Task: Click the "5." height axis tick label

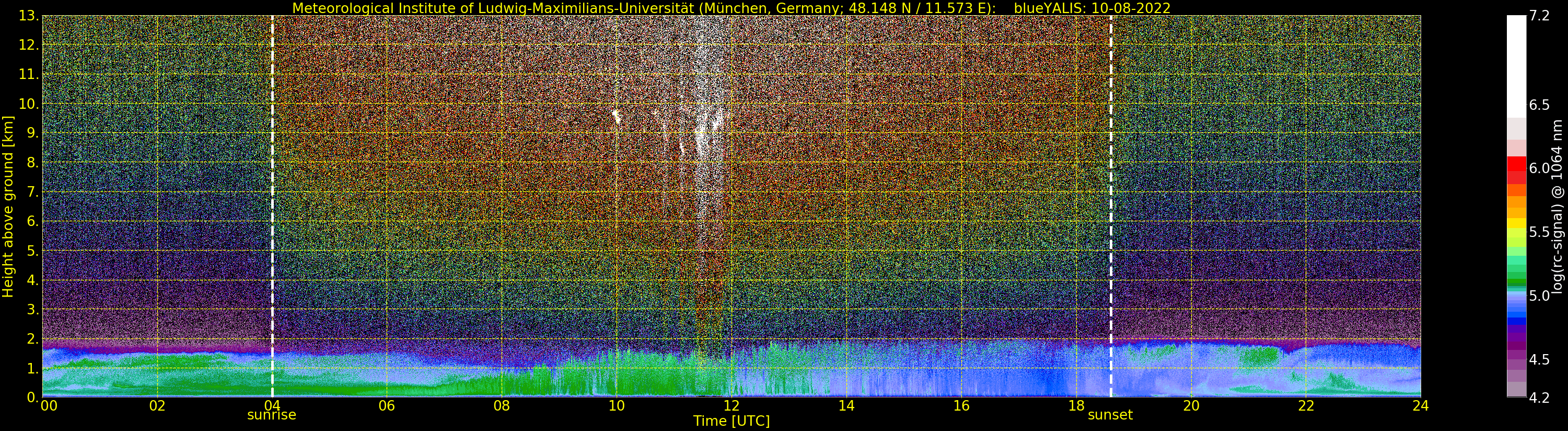Action: click(x=33, y=251)
